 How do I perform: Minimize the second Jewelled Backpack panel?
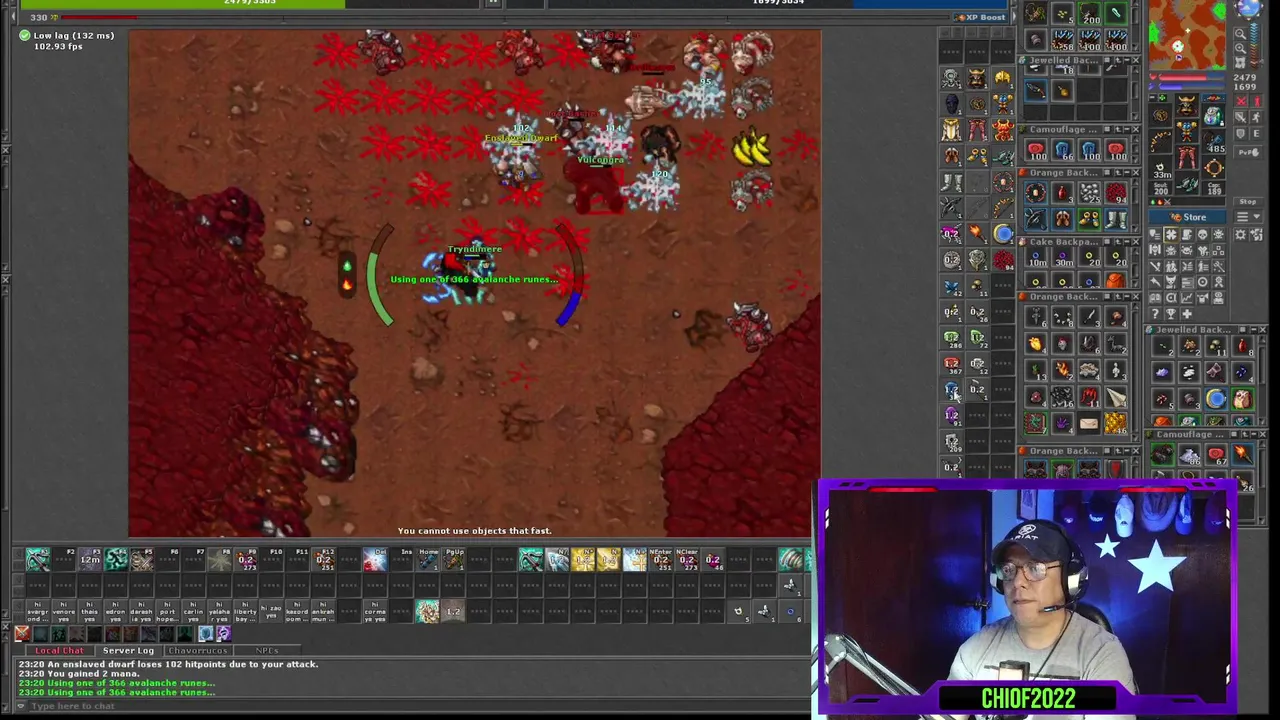pyautogui.click(x=1254, y=330)
